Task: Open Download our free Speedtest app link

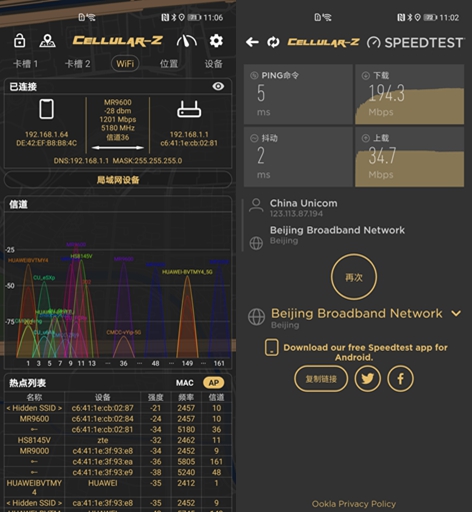Action: click(x=365, y=352)
